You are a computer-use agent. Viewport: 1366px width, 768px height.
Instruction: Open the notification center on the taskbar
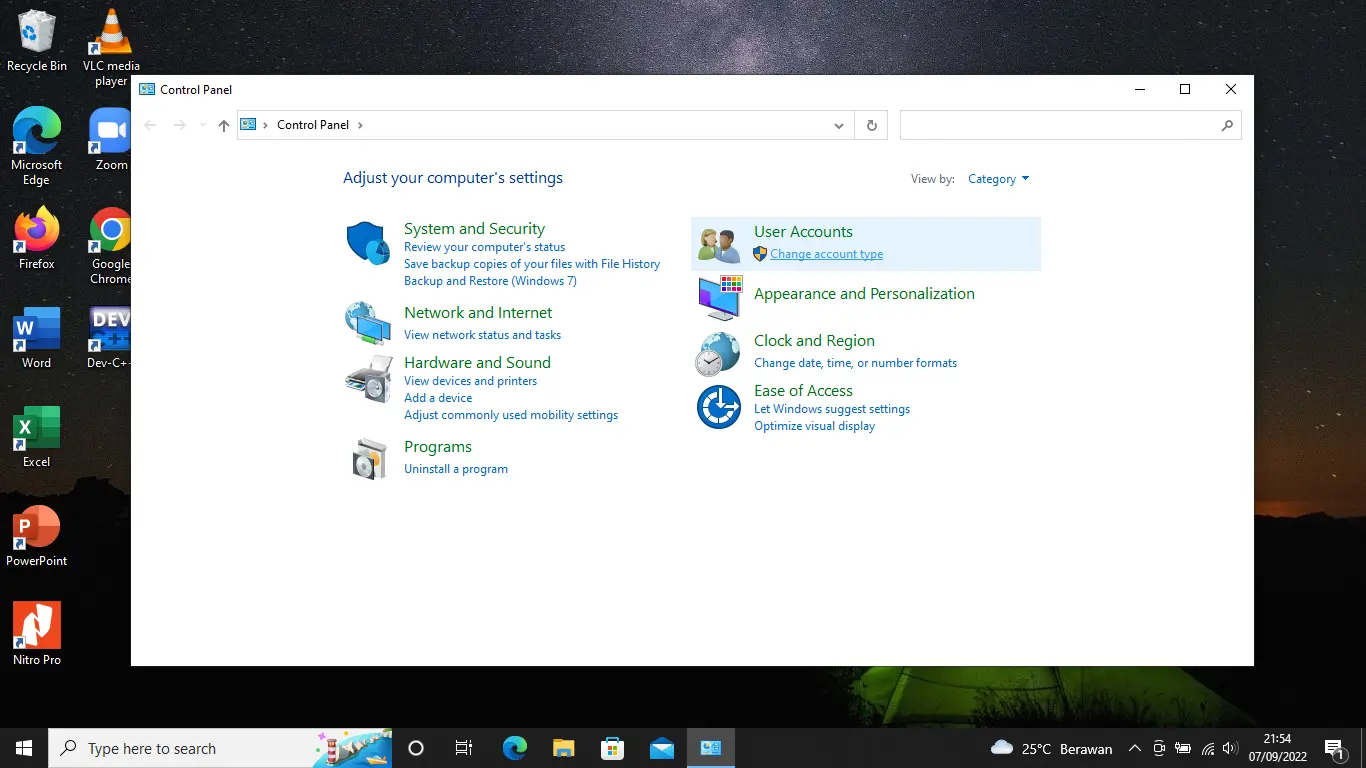pos(1334,748)
